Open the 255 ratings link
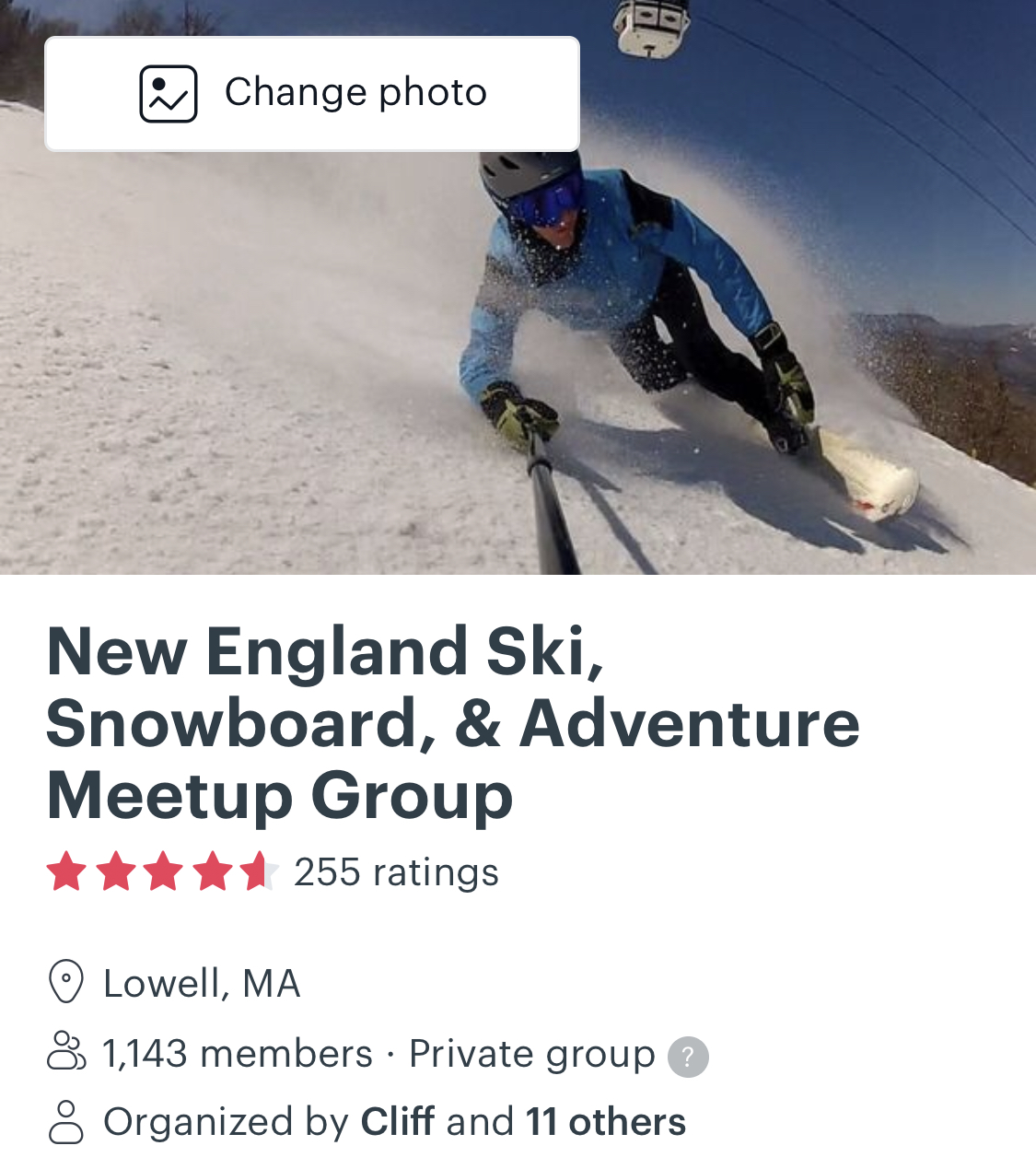Viewport: 1036px width, 1169px height. (x=396, y=872)
